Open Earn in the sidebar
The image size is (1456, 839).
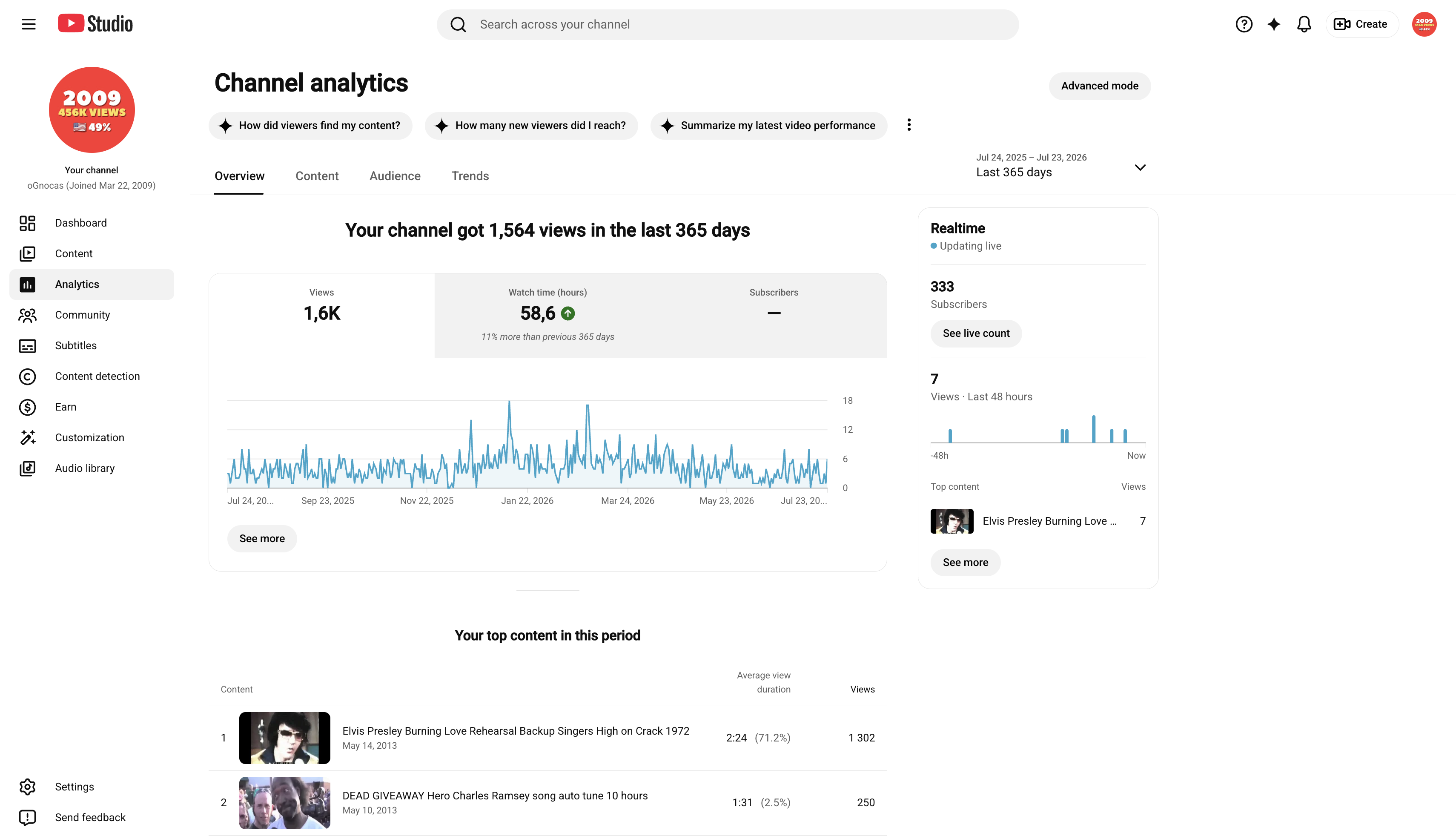click(x=92, y=407)
